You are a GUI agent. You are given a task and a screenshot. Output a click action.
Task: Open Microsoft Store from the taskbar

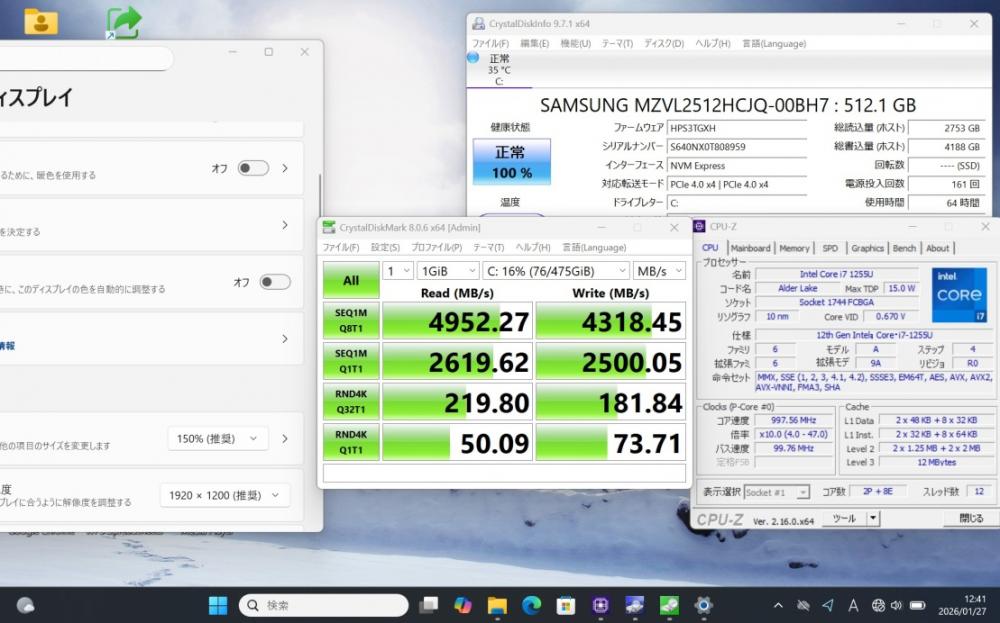point(565,605)
